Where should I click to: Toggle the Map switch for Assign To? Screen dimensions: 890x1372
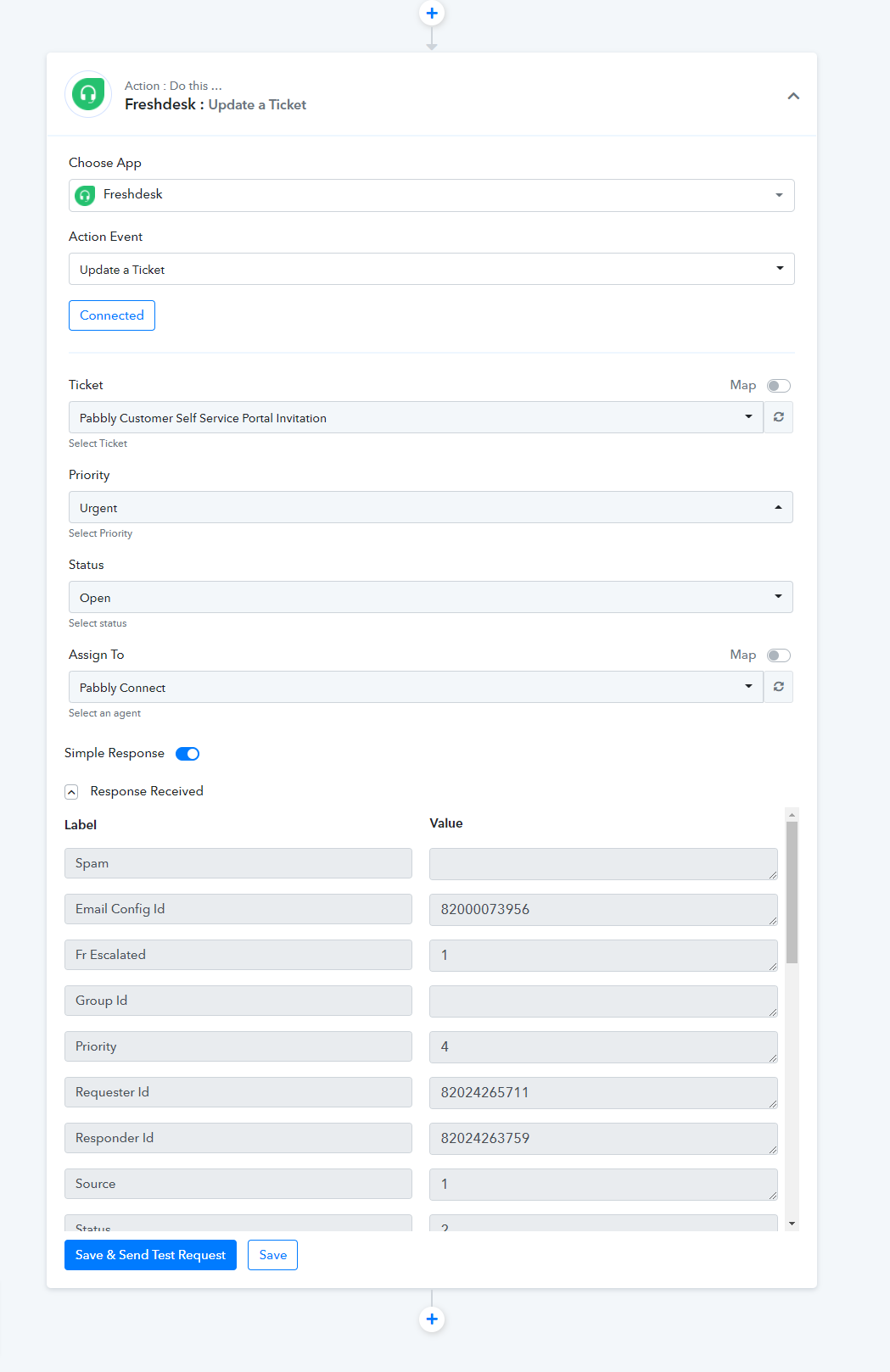click(778, 655)
